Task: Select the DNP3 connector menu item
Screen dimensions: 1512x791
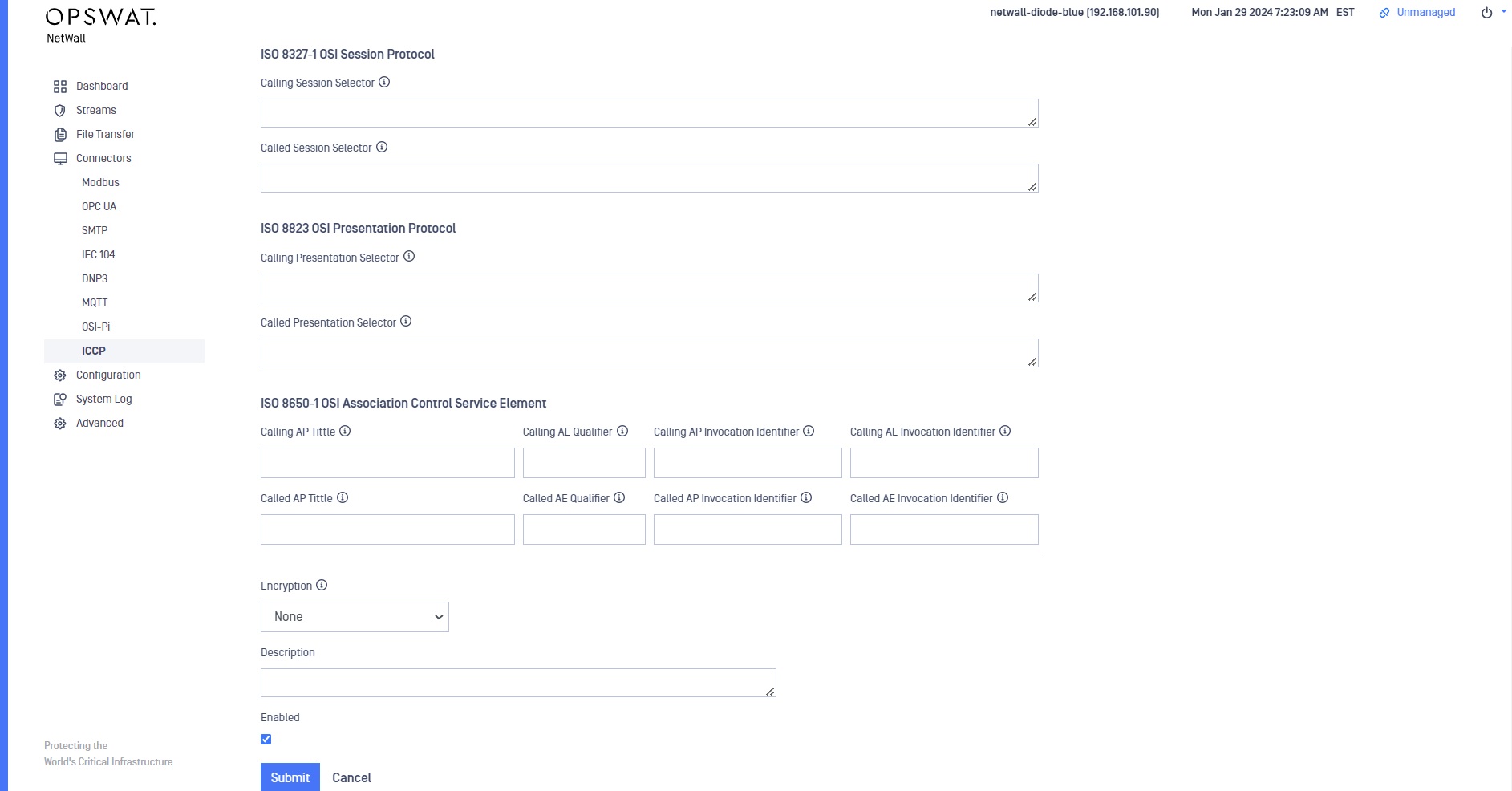Action: pos(95,278)
